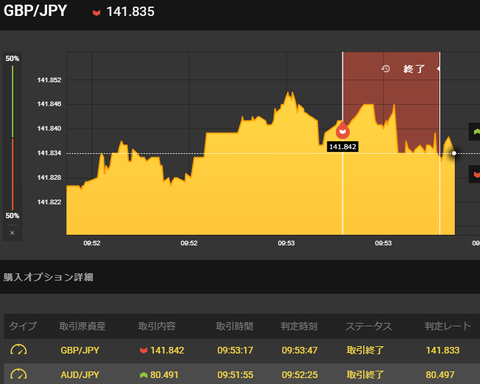Click the gauge type icon in the AUD/JPY row
The image size is (480, 384).
[19, 374]
